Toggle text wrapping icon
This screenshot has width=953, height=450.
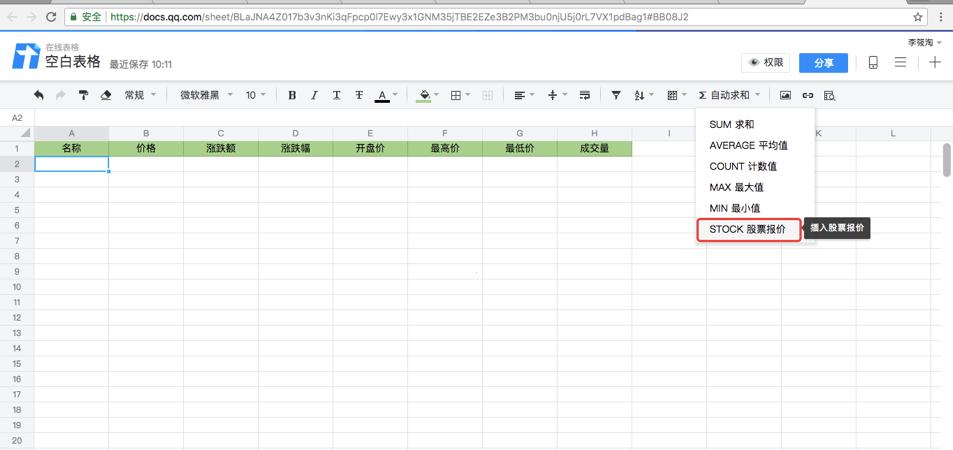585,95
